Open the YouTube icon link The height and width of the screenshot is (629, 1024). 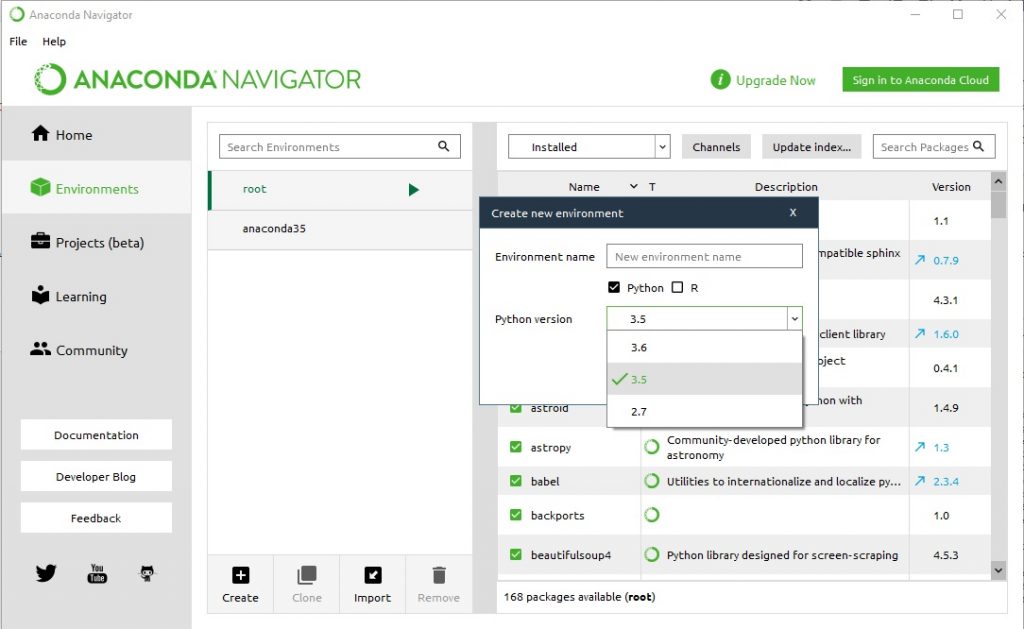(97, 573)
